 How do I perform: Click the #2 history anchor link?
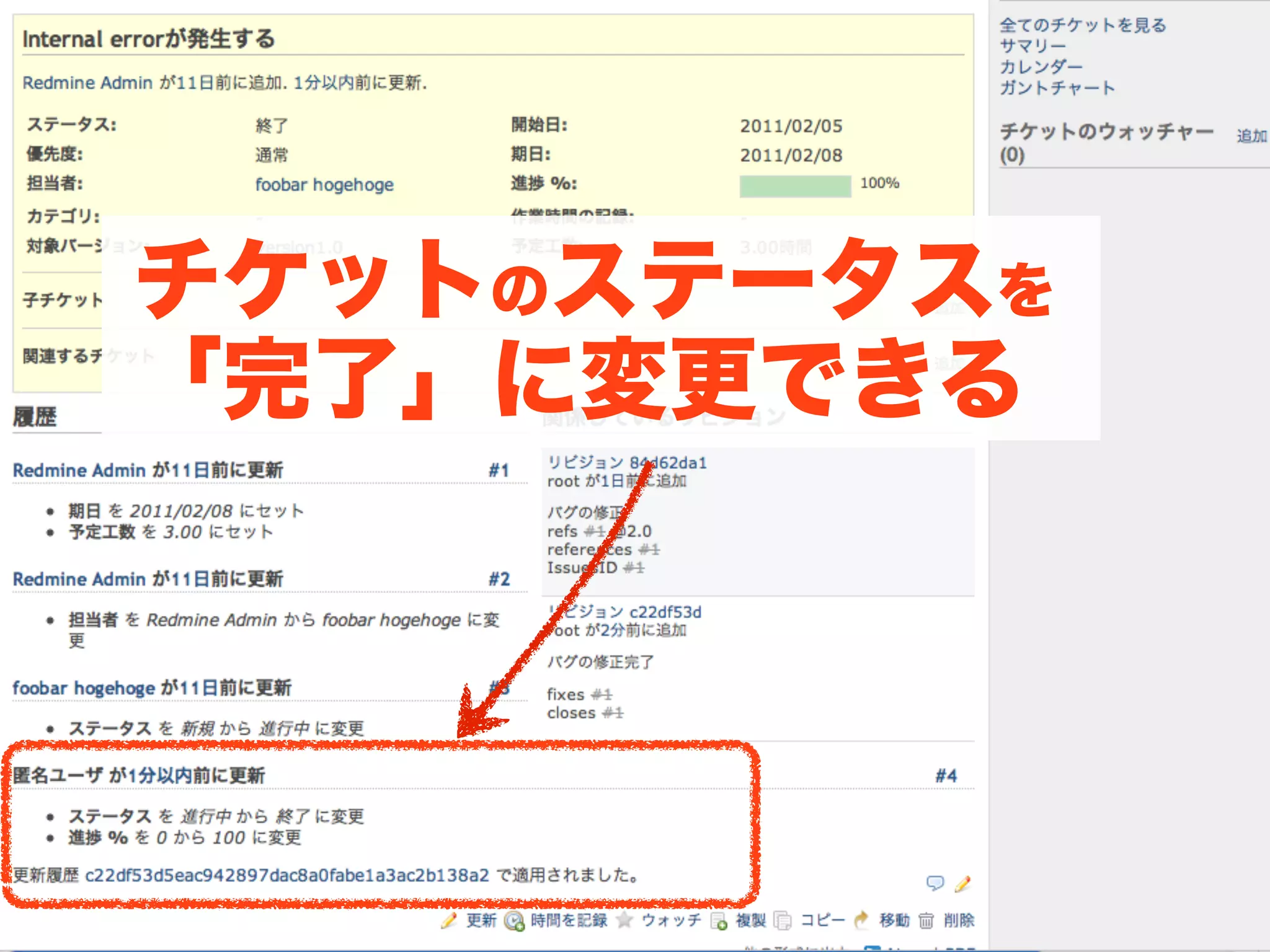tap(499, 579)
